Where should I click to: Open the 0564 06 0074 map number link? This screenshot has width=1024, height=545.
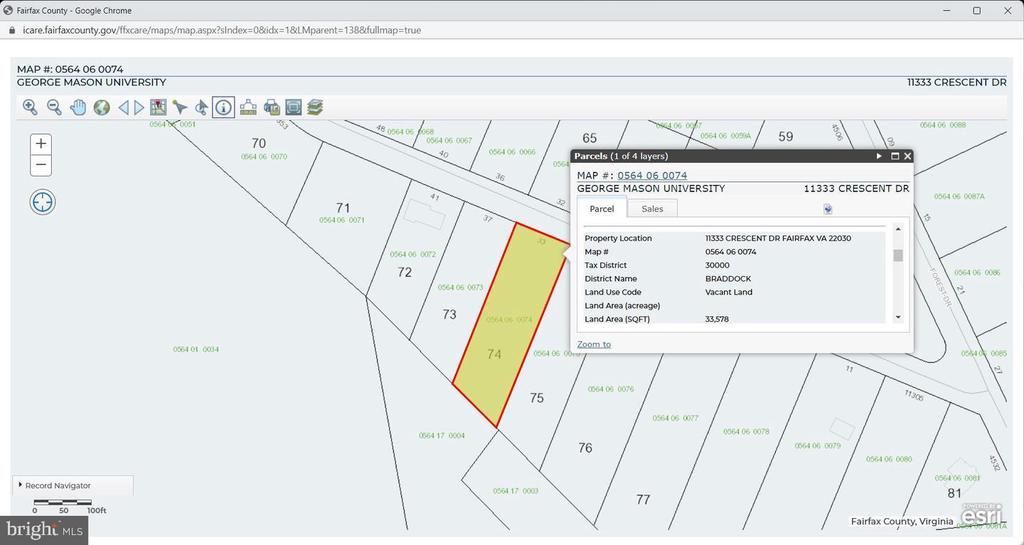[x=651, y=176]
